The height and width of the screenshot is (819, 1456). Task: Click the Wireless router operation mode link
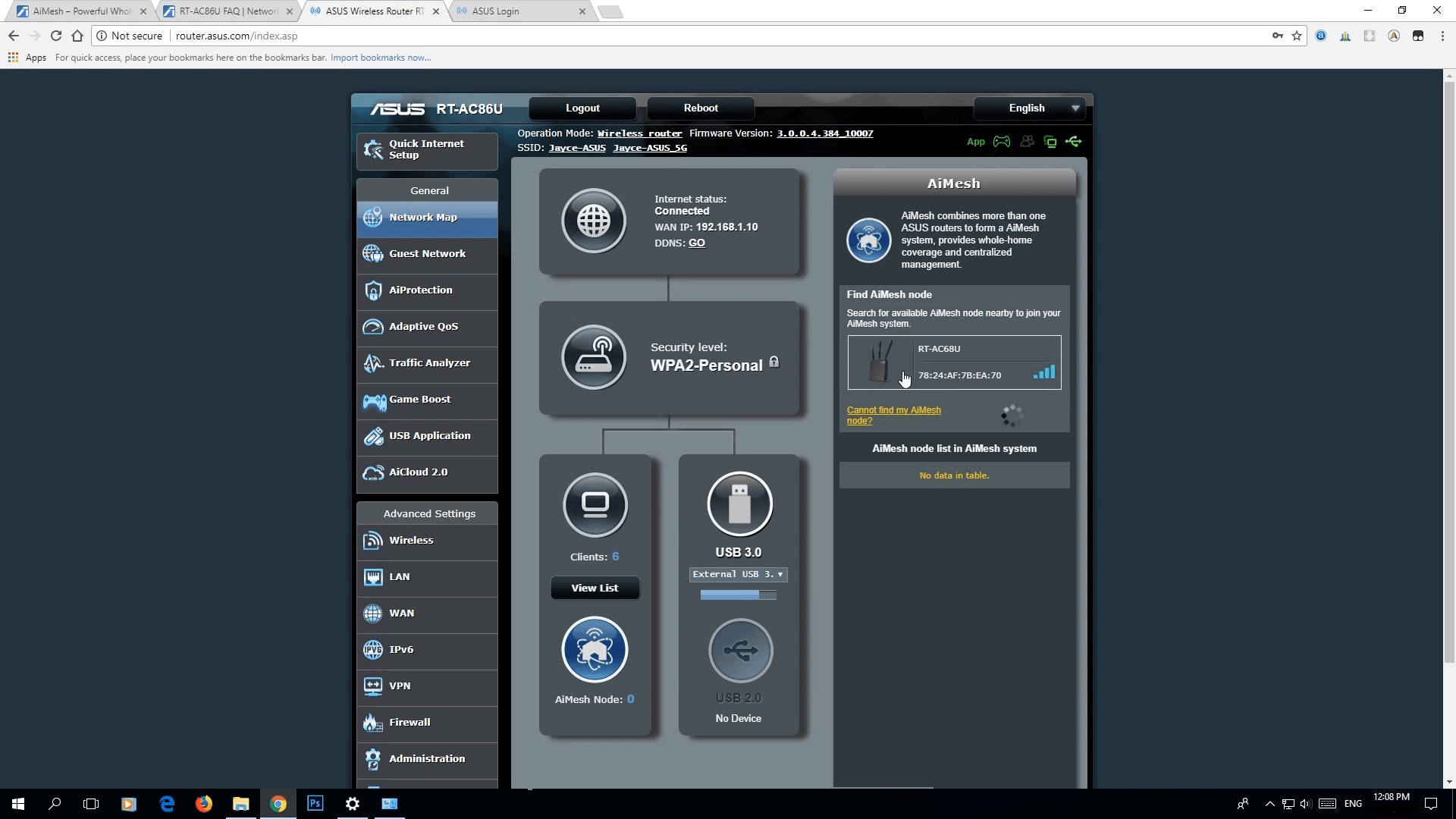[639, 133]
